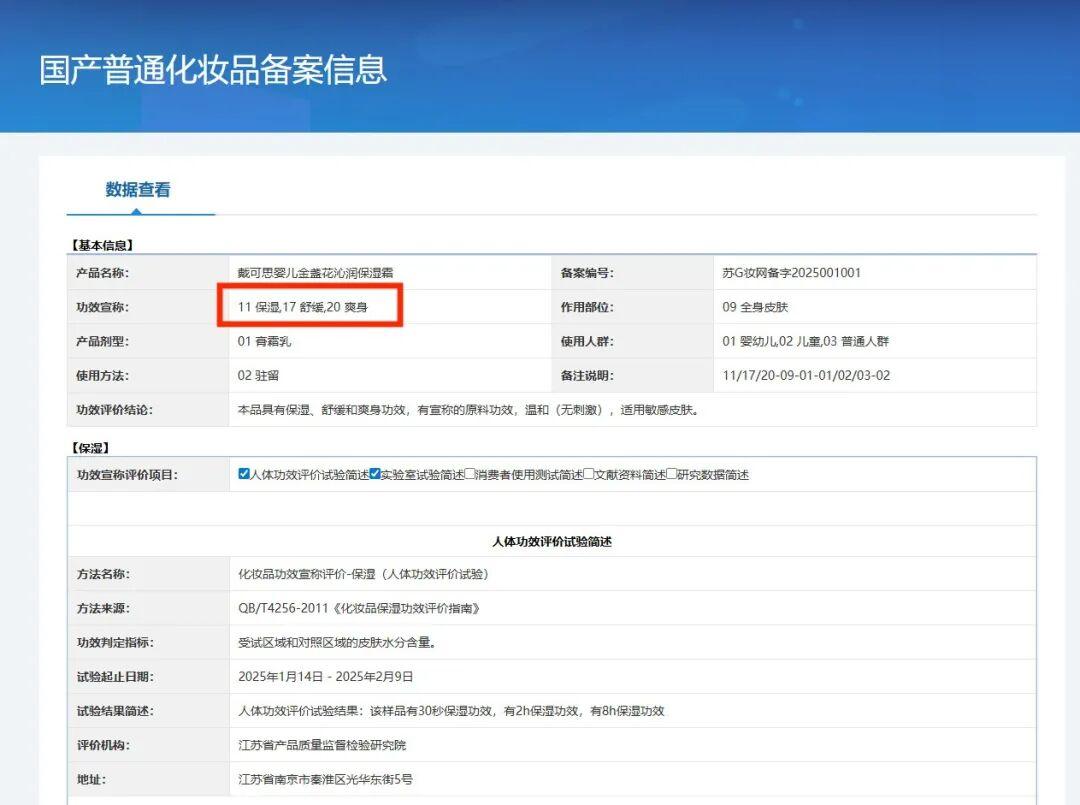
Task: Enable the 消费者使用测试简述 checkbox
Action: pyautogui.click(x=470, y=474)
